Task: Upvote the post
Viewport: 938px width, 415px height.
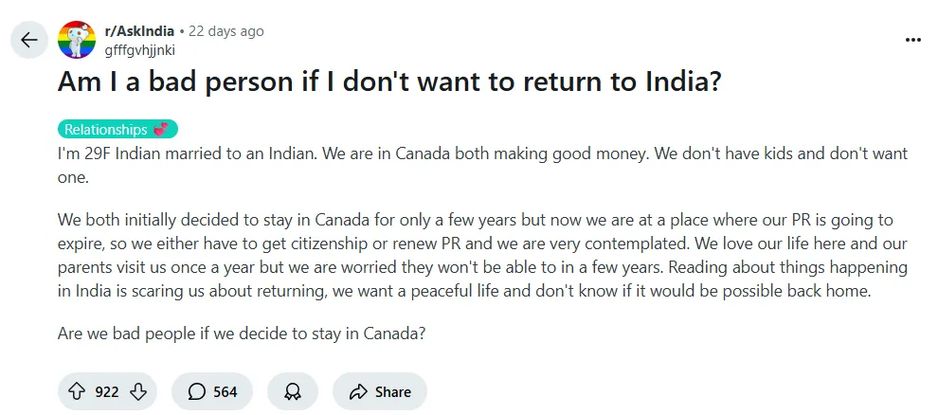Action: 76,391
